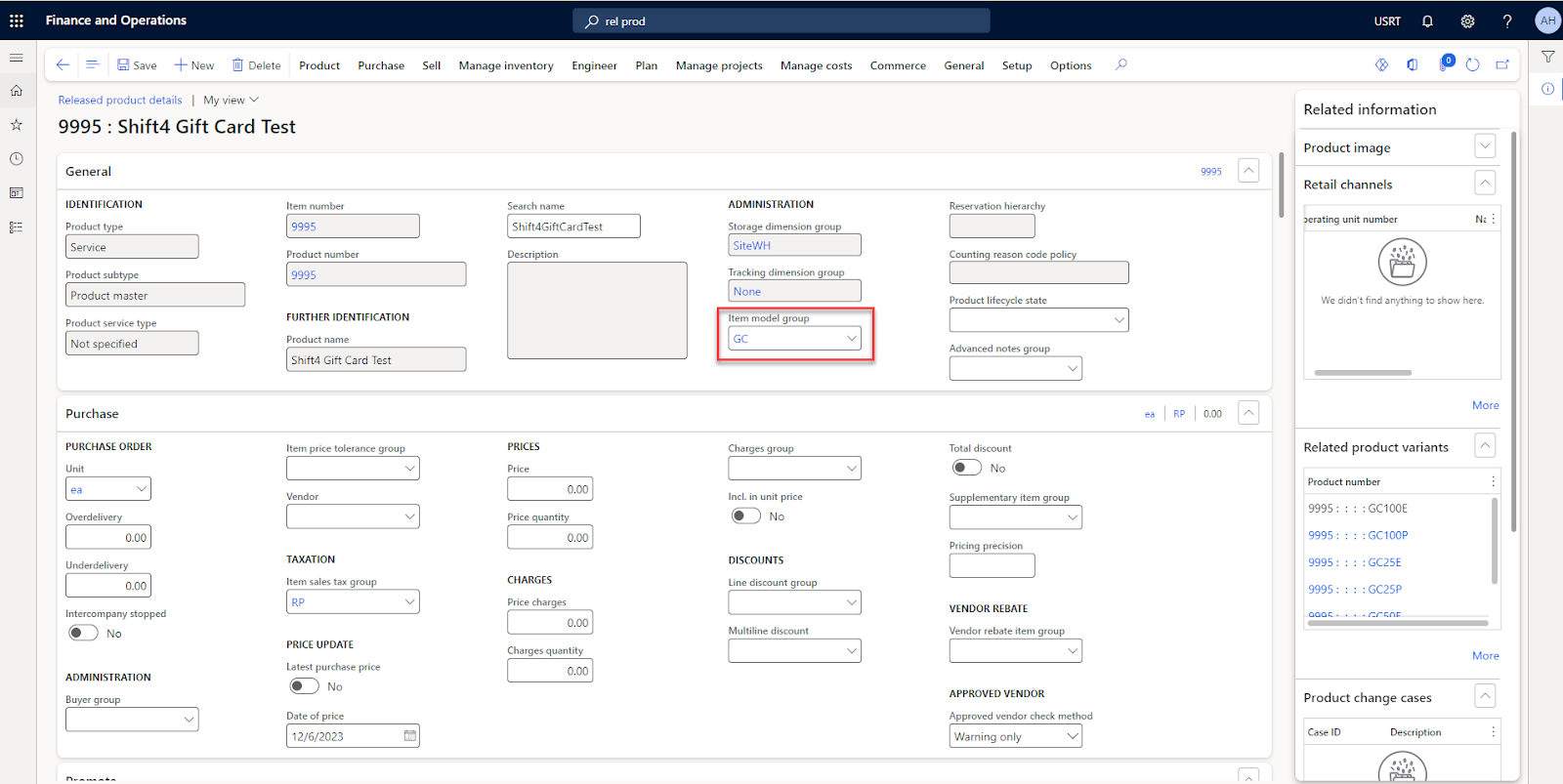
Task: Open Recent clock icon in sidebar
Action: (17, 158)
